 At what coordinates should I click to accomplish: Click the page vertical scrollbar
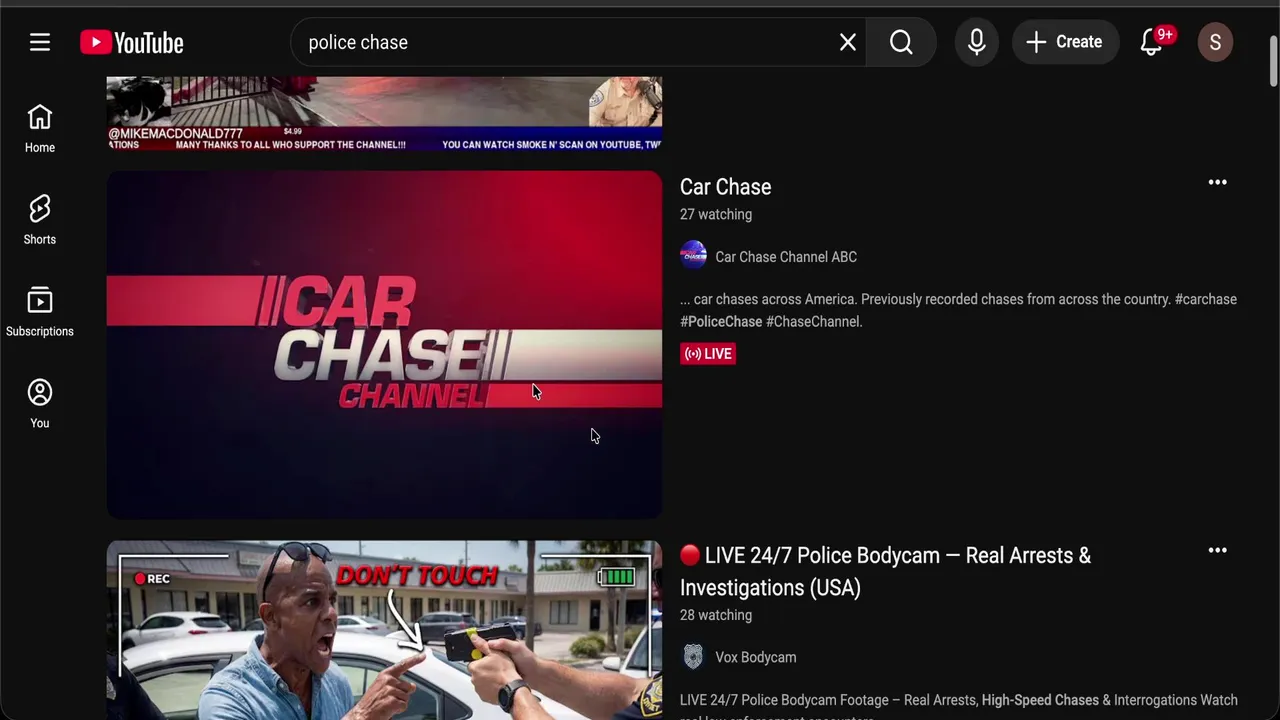[1273, 62]
